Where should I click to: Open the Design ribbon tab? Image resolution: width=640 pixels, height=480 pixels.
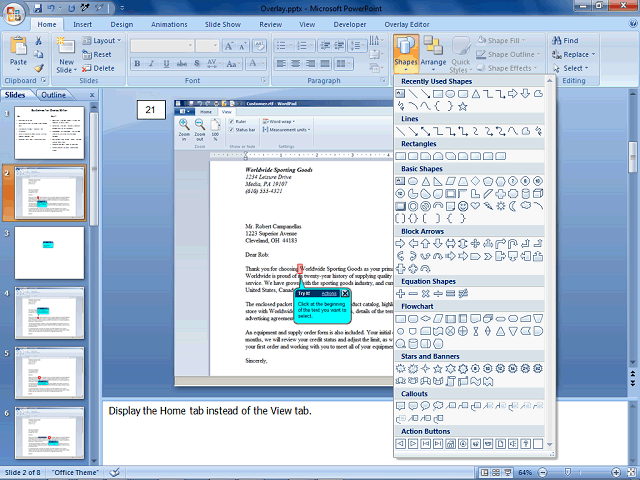[x=122, y=24]
